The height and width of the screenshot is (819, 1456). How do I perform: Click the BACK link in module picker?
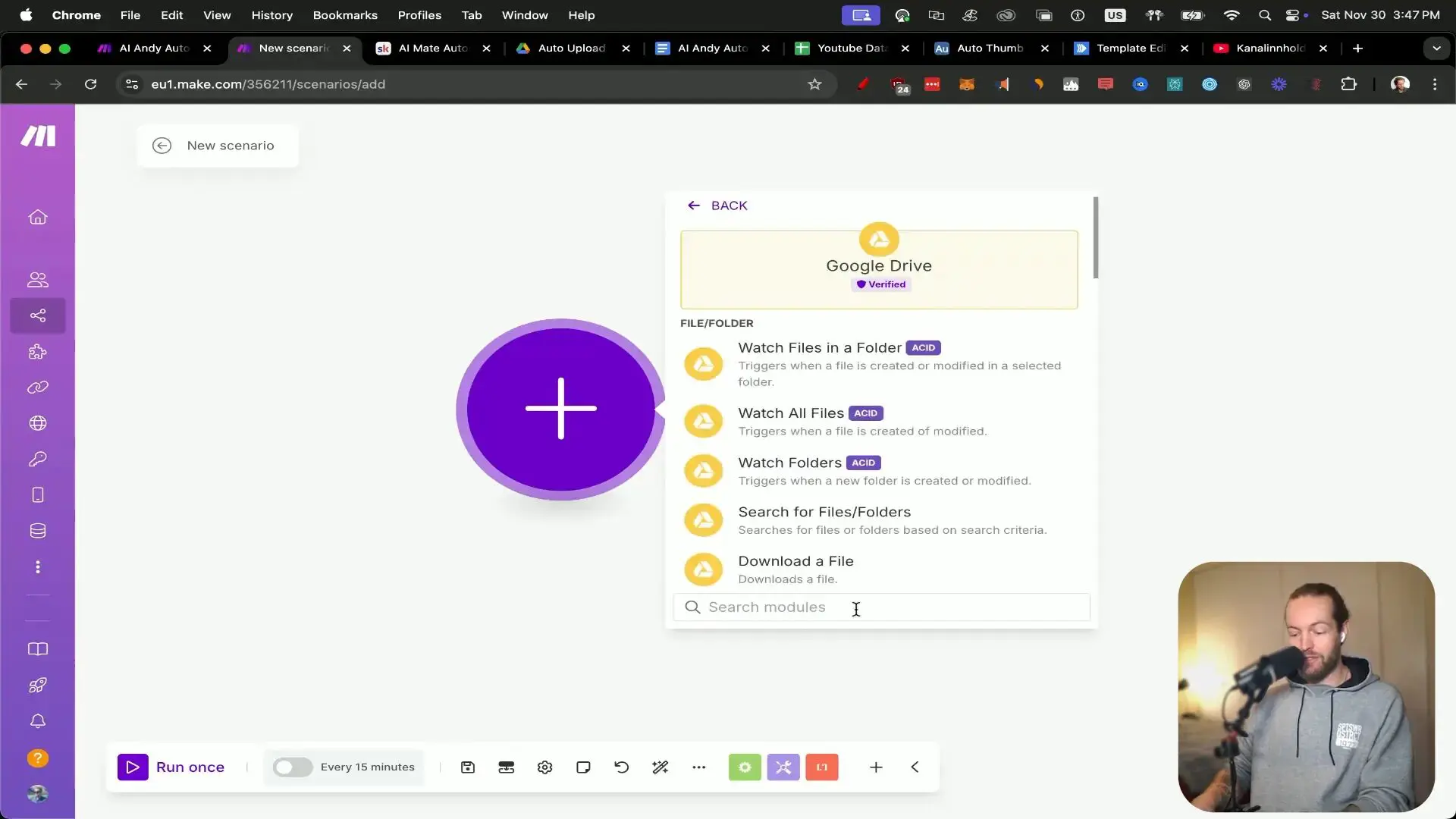pos(717,206)
